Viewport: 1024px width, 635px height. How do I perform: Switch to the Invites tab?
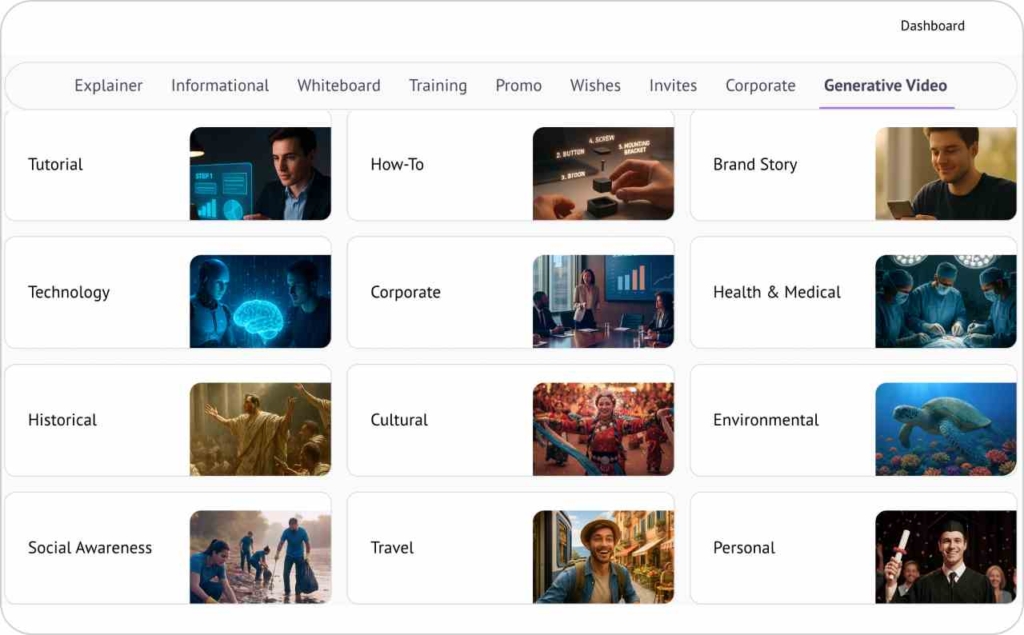tap(672, 86)
